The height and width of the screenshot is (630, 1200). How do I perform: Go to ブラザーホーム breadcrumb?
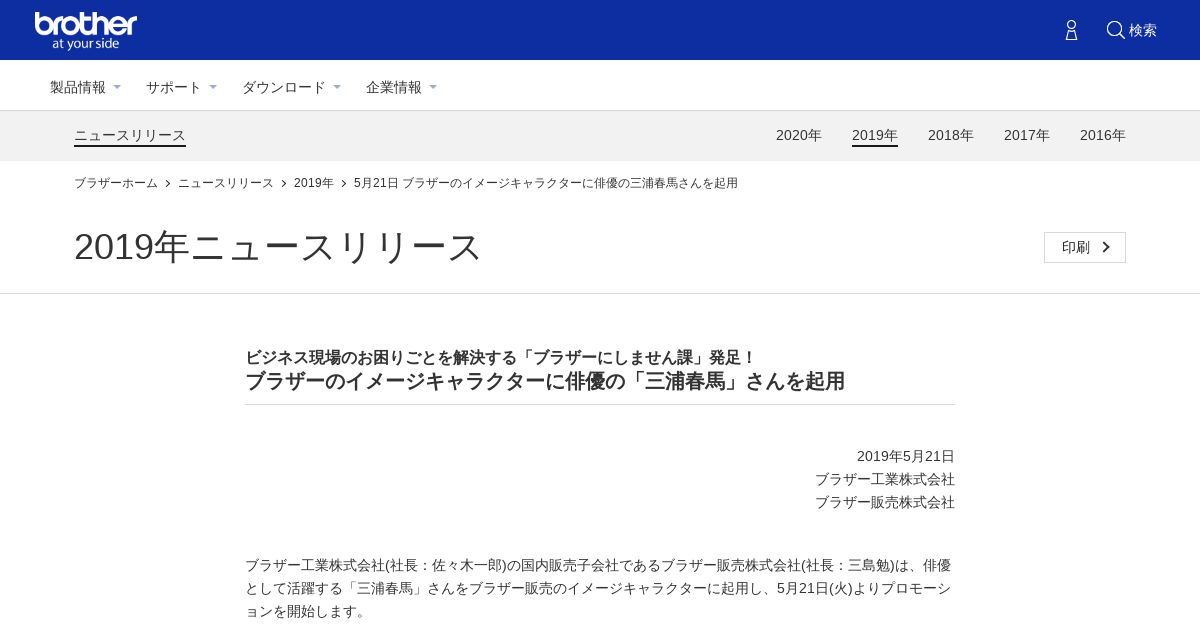coord(116,183)
